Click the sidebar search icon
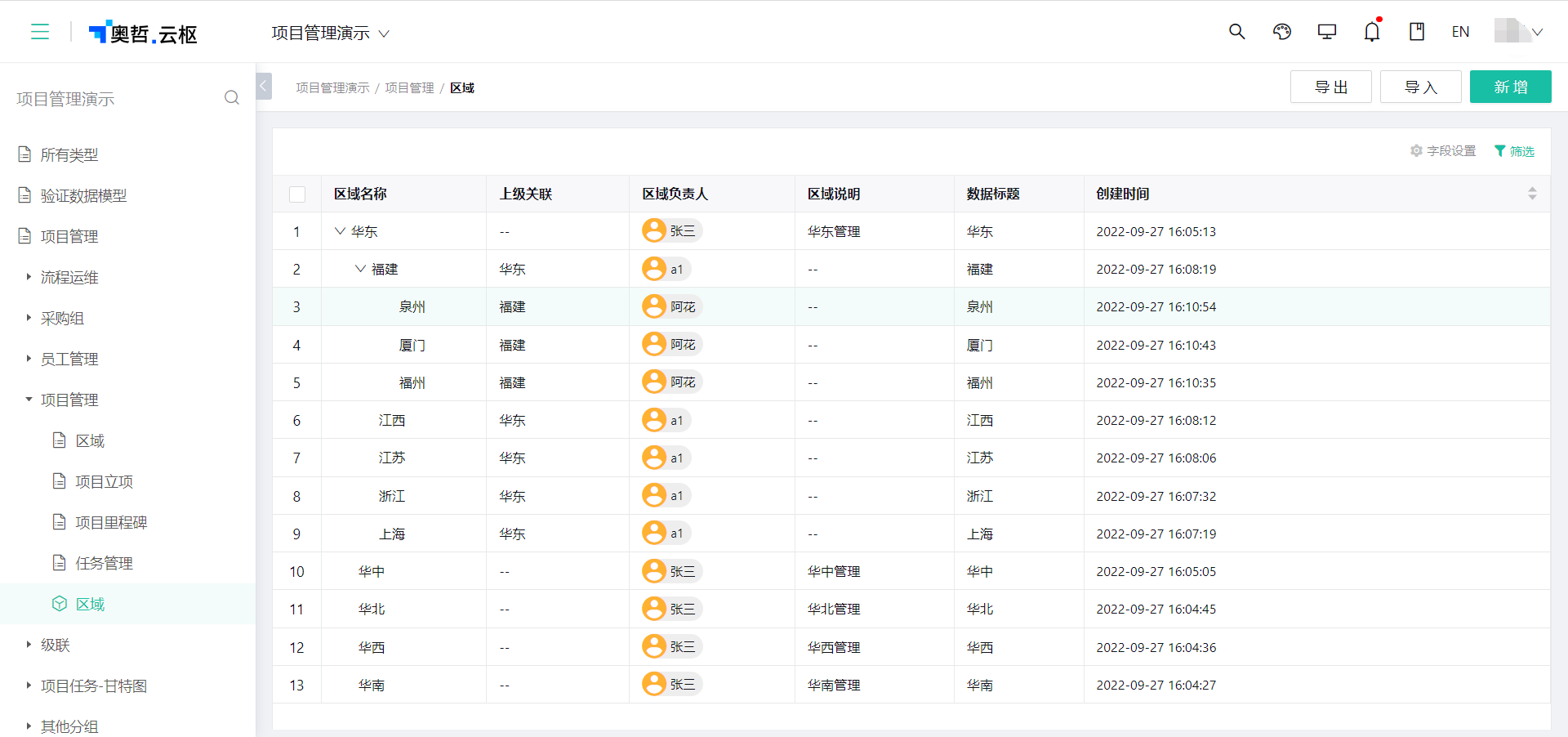Viewport: 1568px width, 737px height. [x=232, y=98]
